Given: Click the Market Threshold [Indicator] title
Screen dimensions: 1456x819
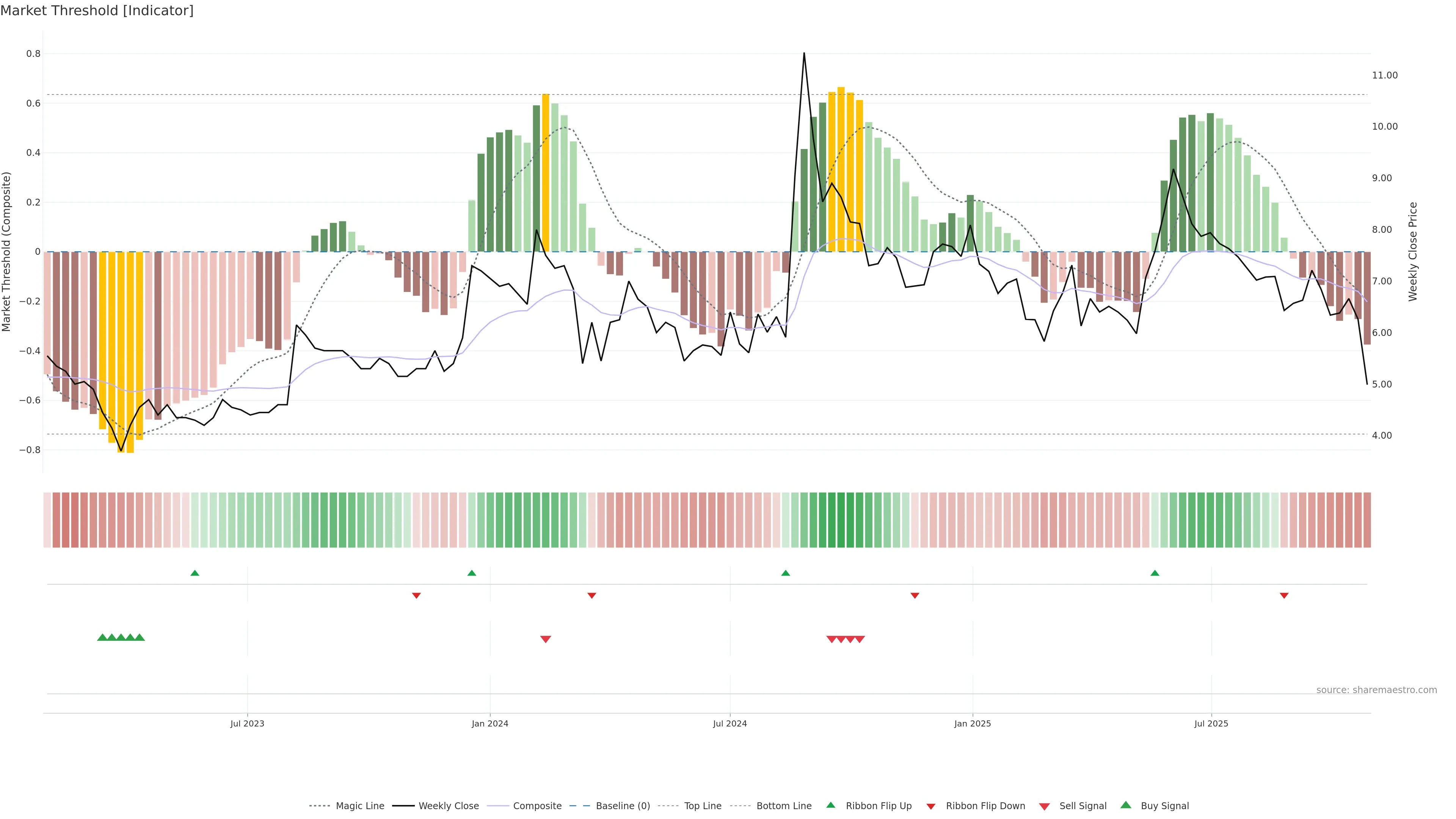Looking at the screenshot, I should pos(97,11).
